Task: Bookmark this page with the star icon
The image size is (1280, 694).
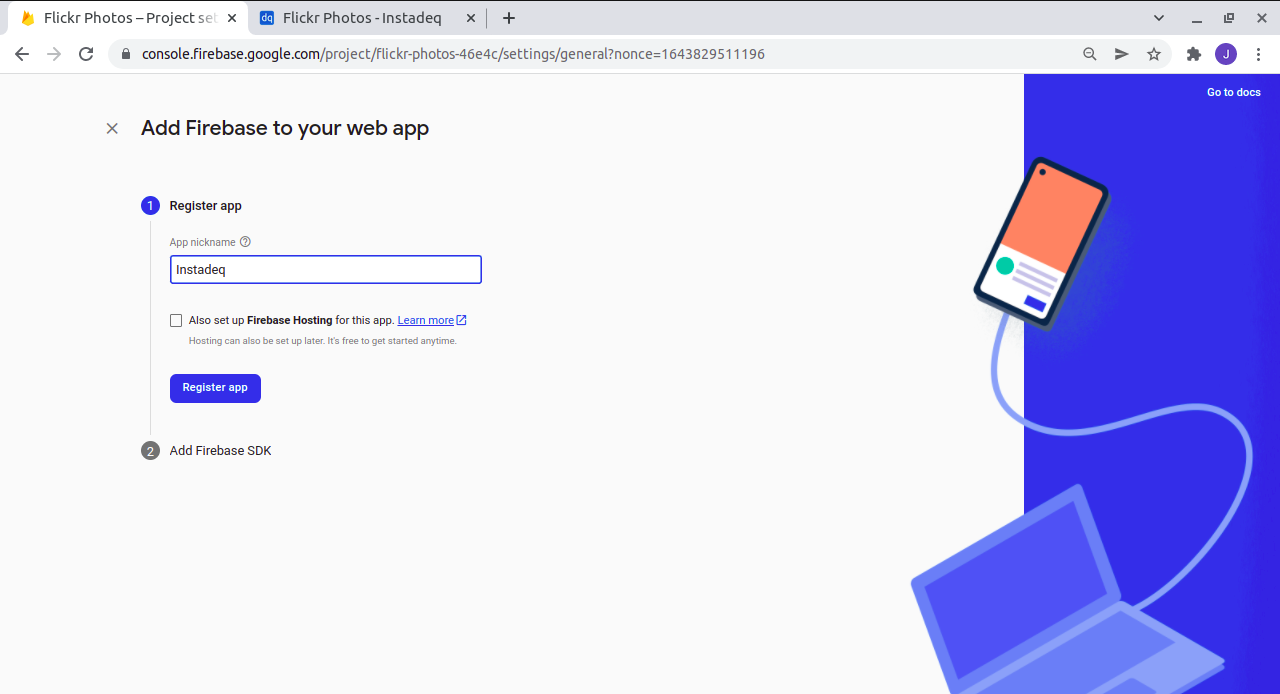Action: click(1154, 54)
